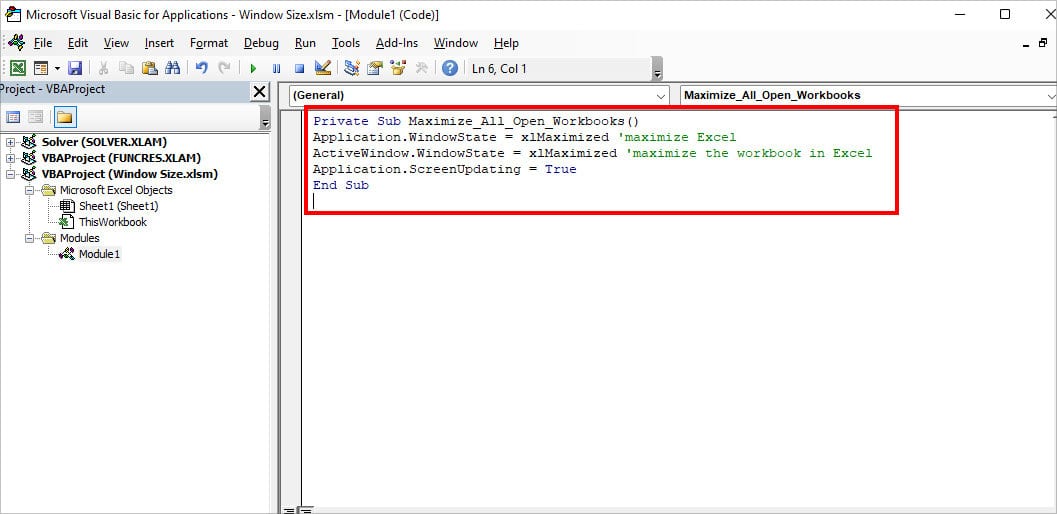The width and height of the screenshot is (1057, 514).
Task: Click the Toggle Folders button in Project panel
Action: [x=64, y=117]
